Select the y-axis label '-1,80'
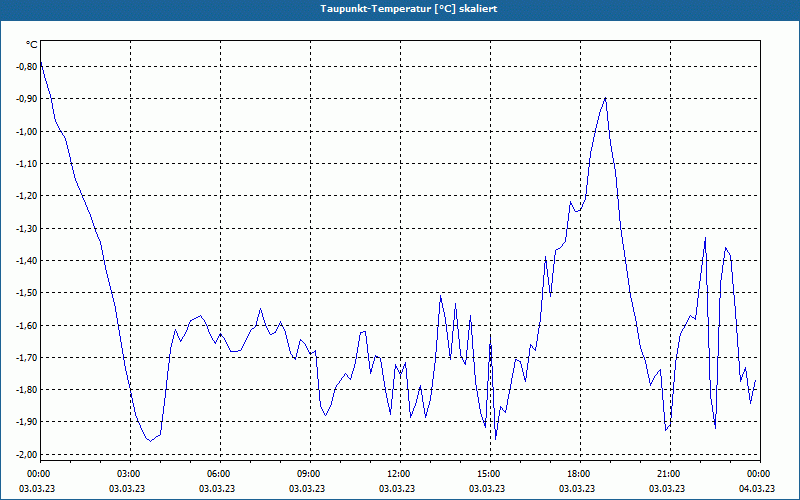Screen dimensions: 800x500 (27, 389)
